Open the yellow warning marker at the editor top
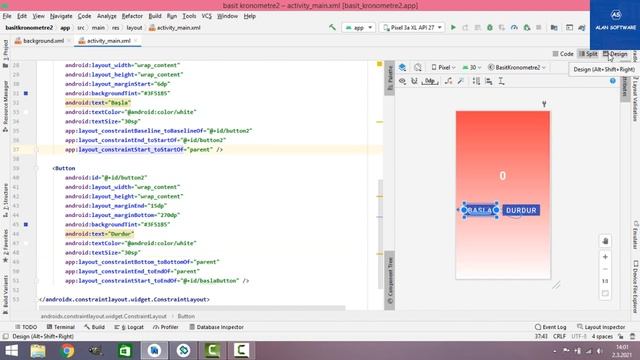640x360 pixels. [379, 64]
